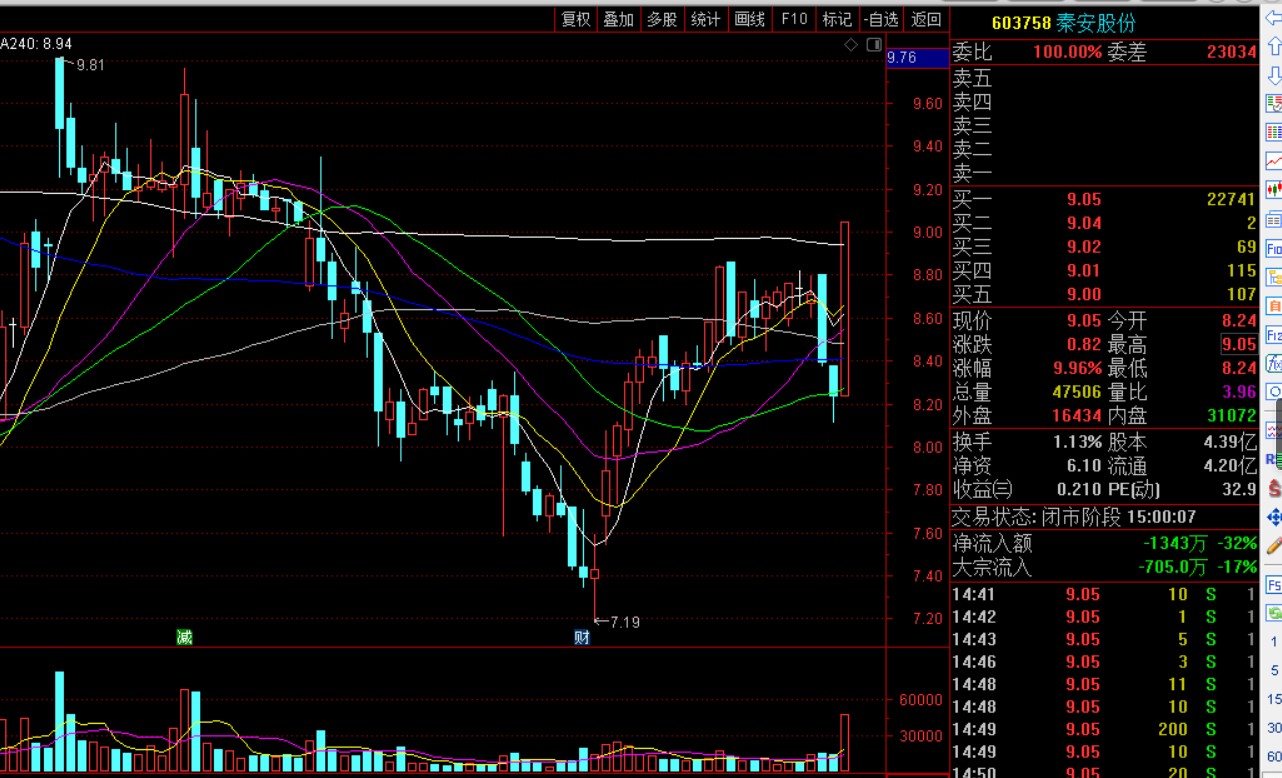
Task: Open the news document icon in sidebar
Action: tap(1273, 219)
